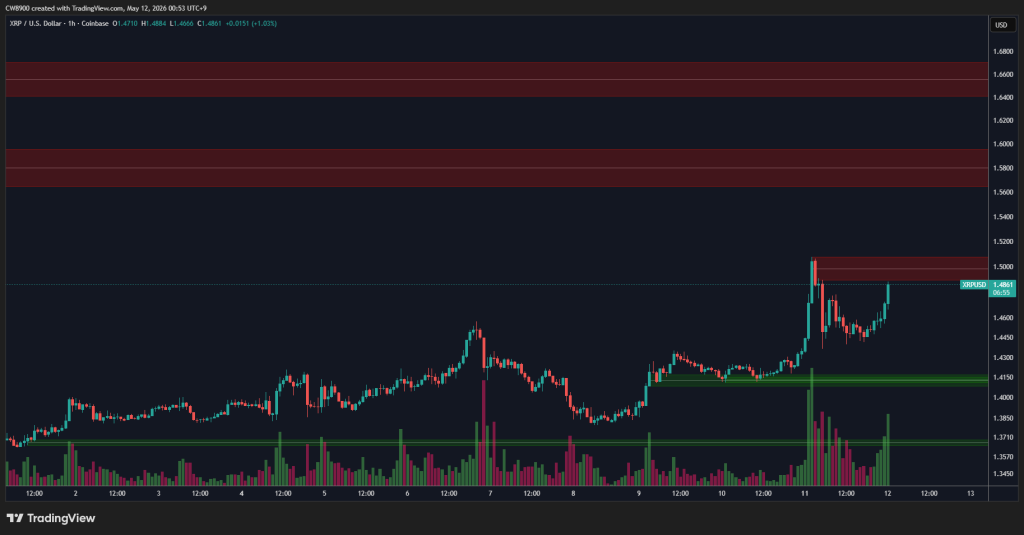Image resolution: width=1024 pixels, height=535 pixels.
Task: Click the date label 5 on time axis
Action: click(324, 493)
